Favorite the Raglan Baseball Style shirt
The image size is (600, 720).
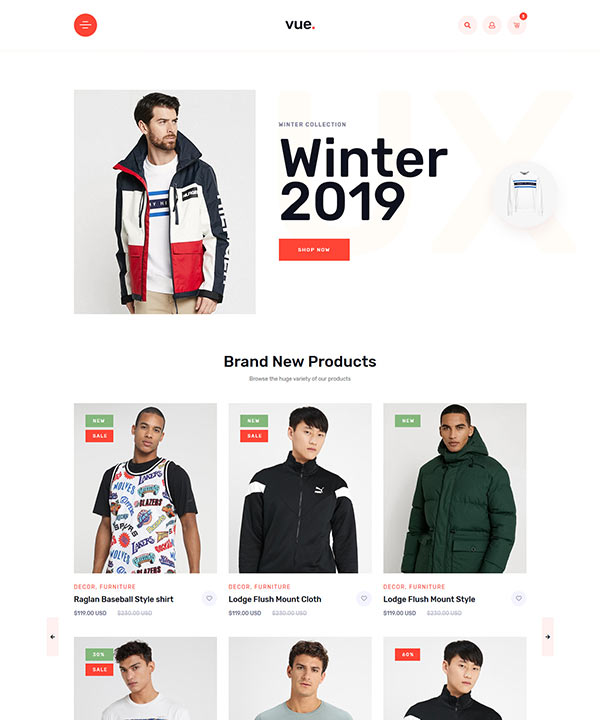click(209, 598)
